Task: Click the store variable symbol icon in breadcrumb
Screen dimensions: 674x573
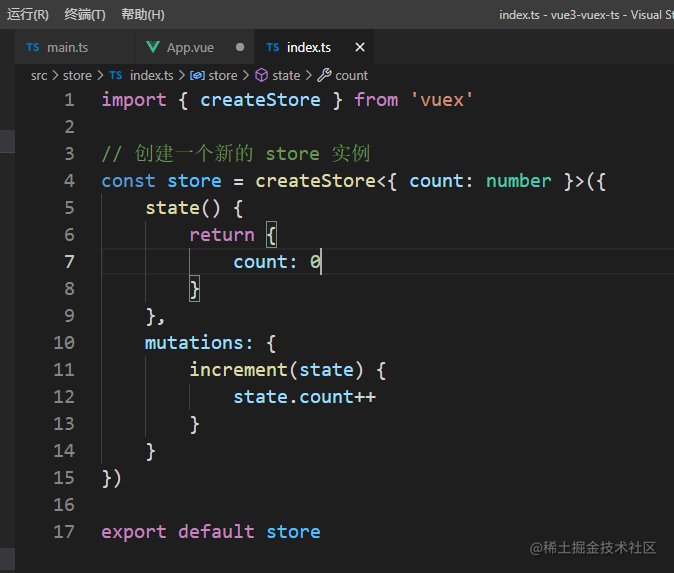Action: point(197,76)
